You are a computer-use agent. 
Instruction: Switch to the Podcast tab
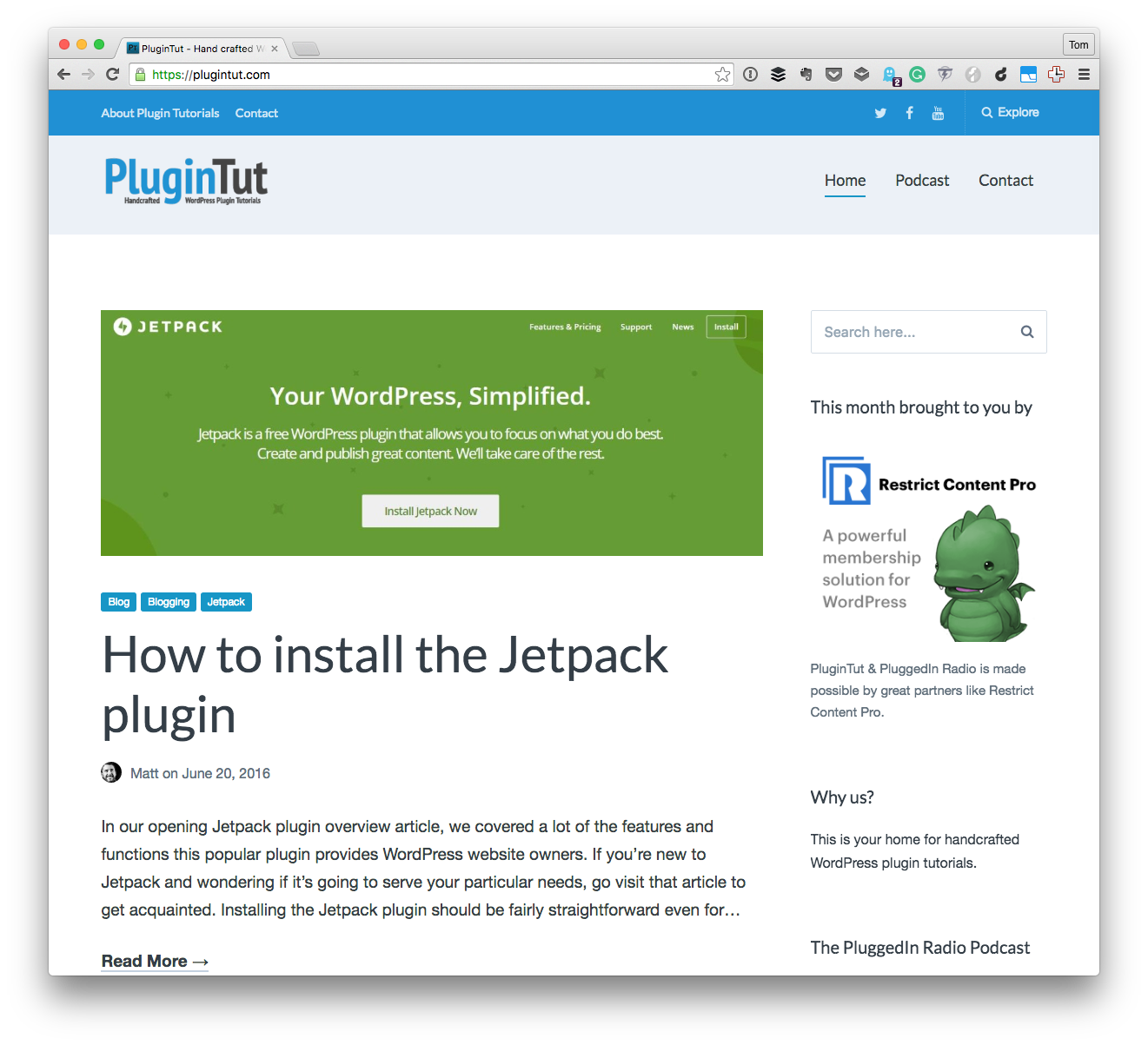tap(921, 181)
